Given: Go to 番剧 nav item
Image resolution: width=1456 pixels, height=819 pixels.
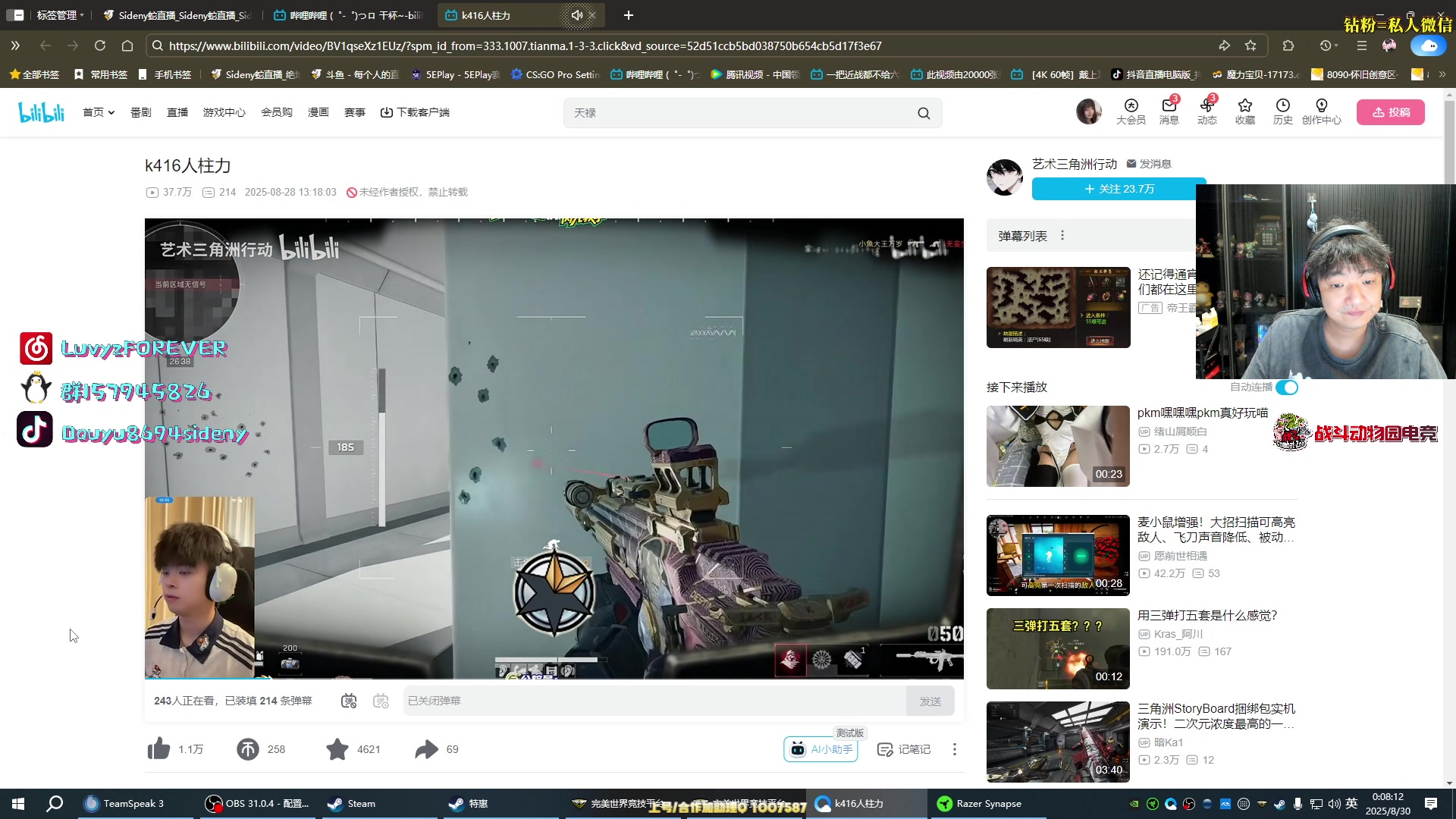Looking at the screenshot, I should 140,112.
